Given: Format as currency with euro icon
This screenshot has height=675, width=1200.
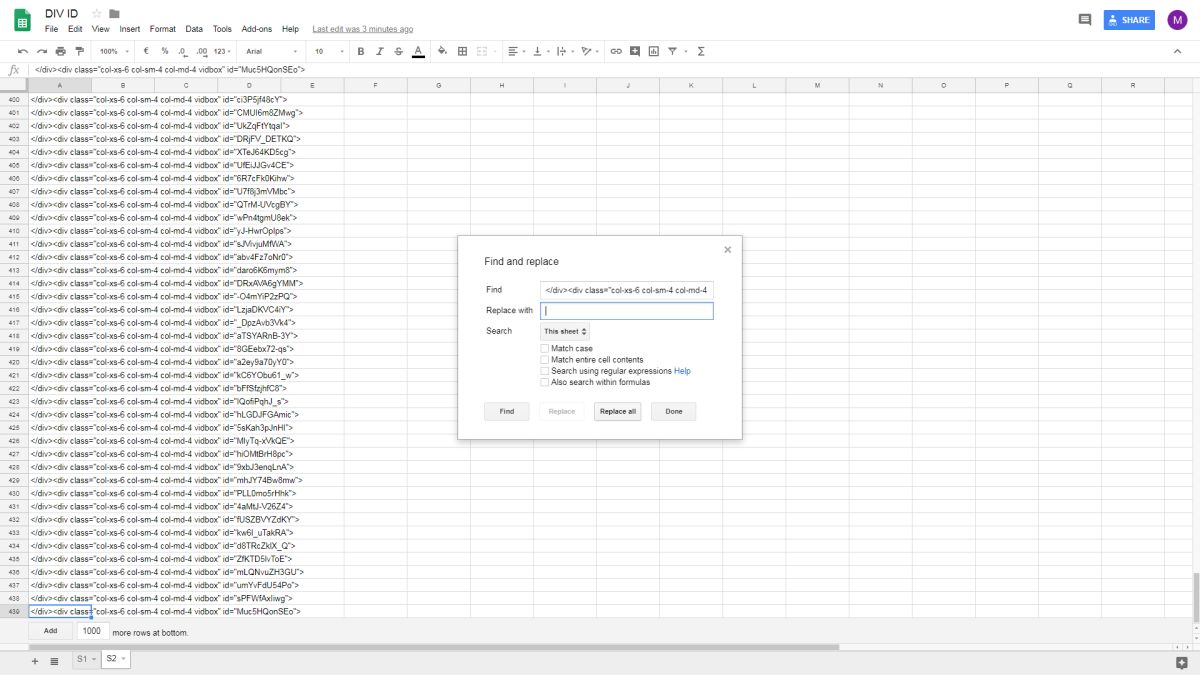Looking at the screenshot, I should tap(146, 51).
